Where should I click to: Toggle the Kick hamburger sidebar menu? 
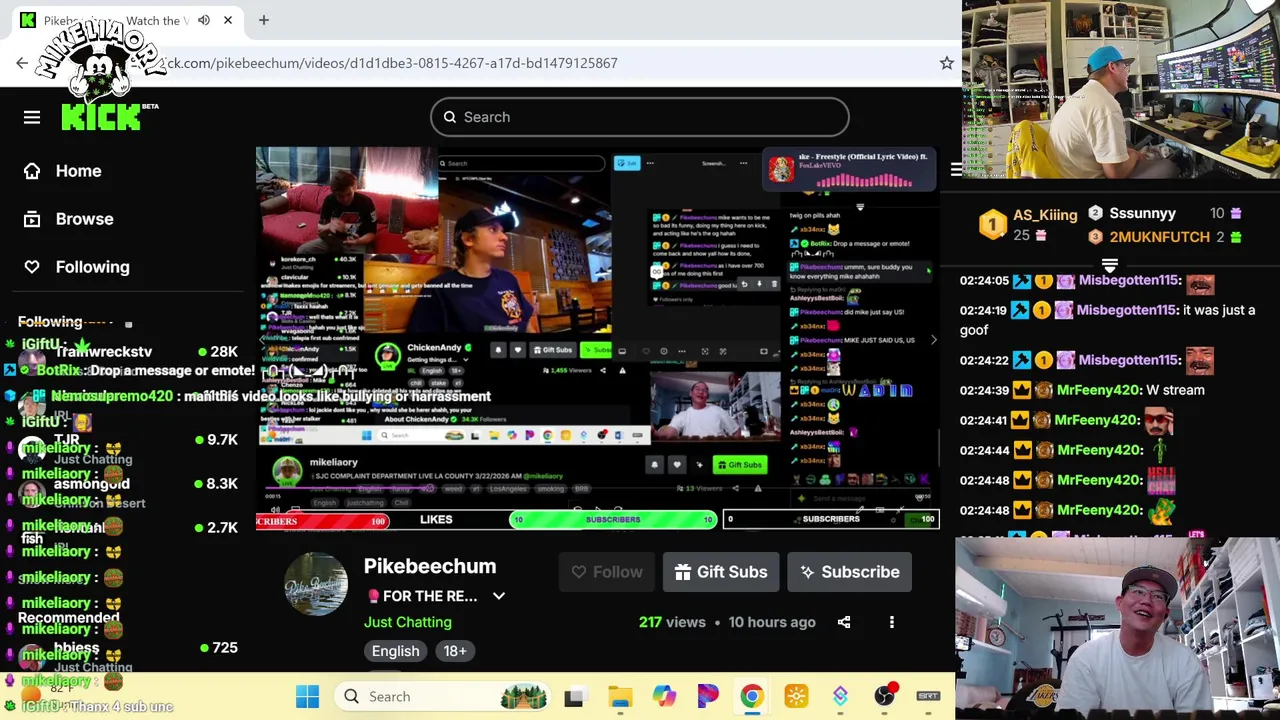(x=32, y=117)
